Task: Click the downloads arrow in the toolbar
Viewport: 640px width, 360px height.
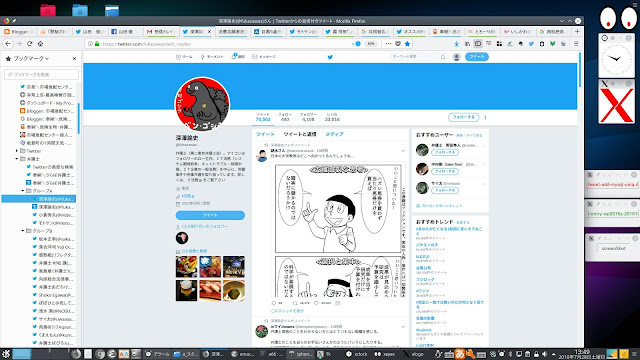Action: click(x=456, y=44)
